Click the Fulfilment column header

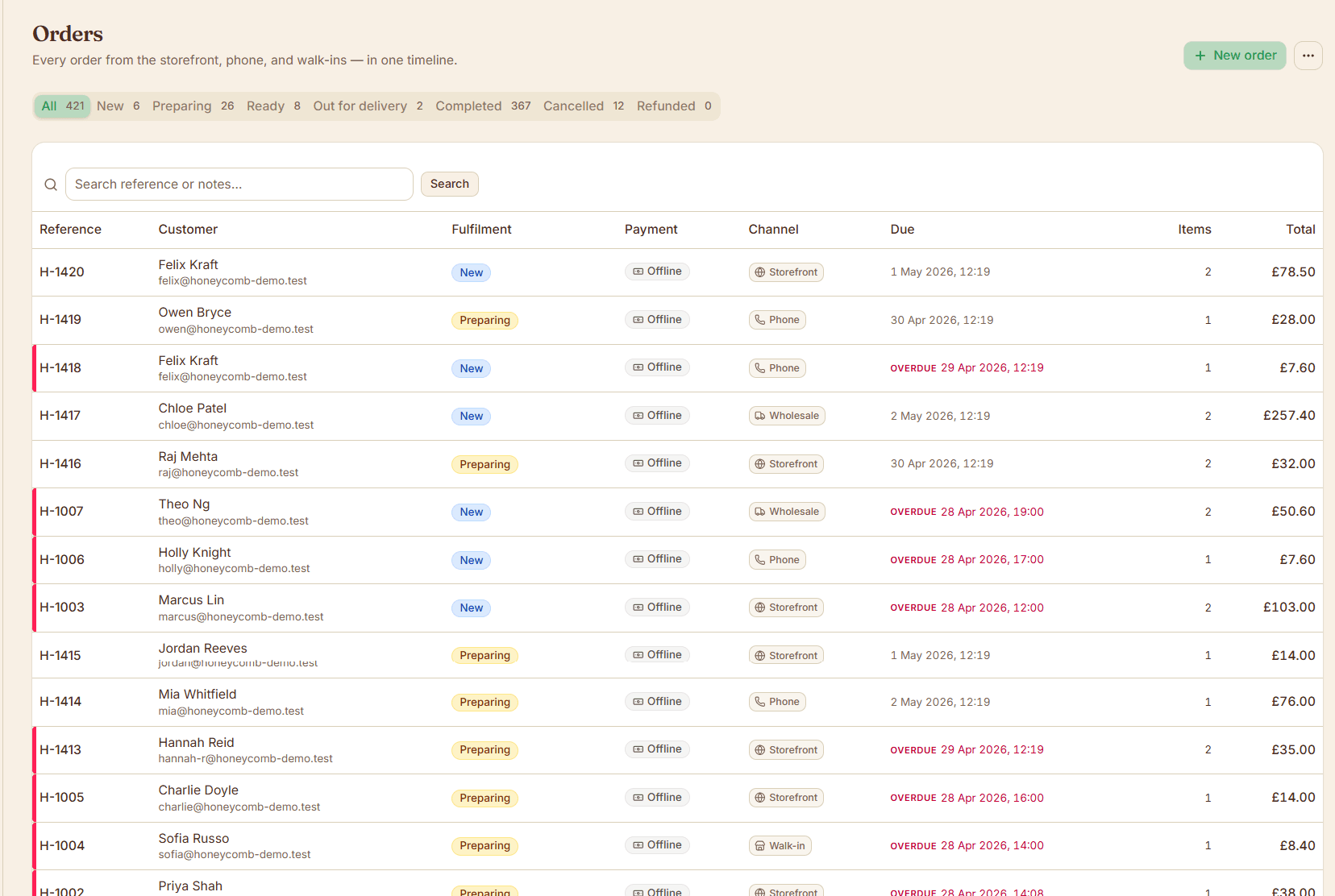(x=481, y=230)
